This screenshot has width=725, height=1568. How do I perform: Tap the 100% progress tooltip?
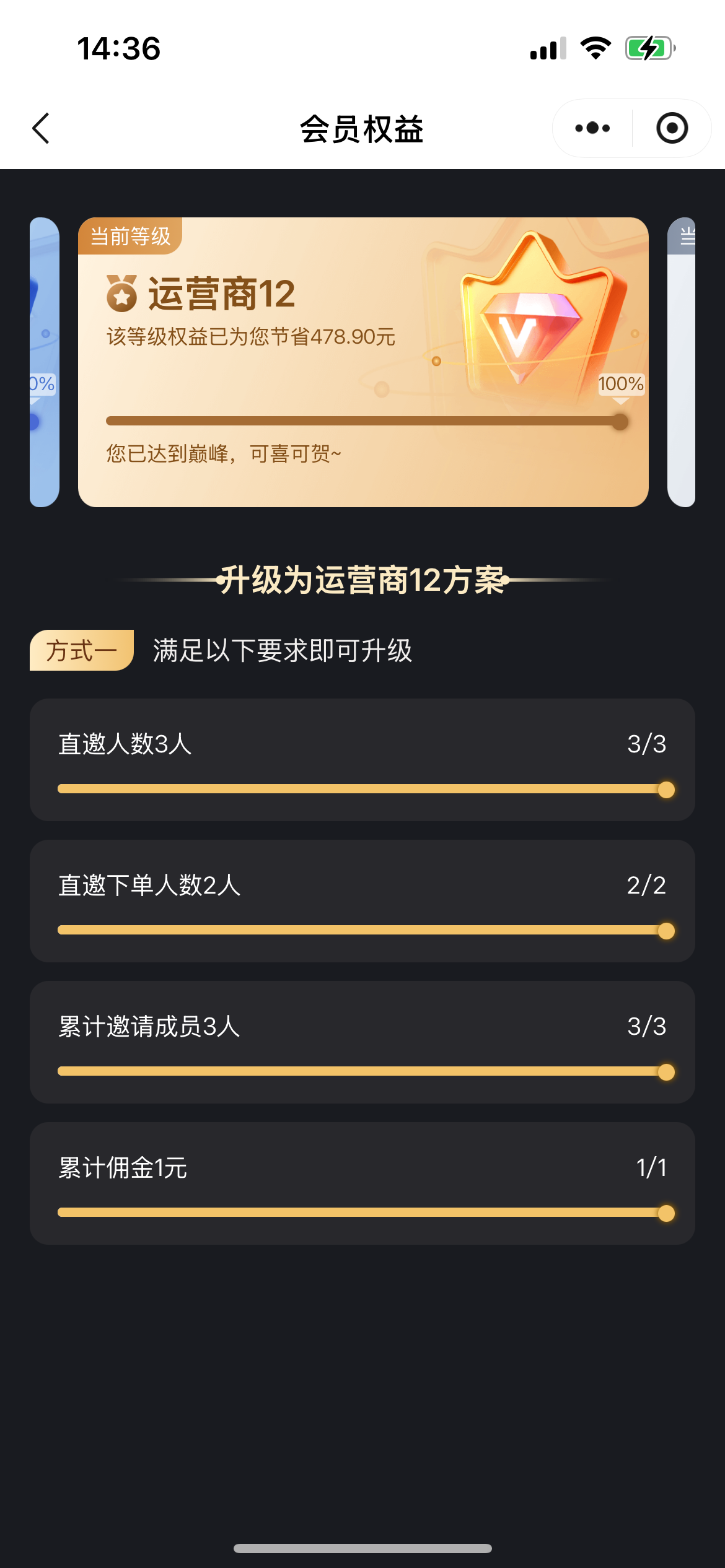click(621, 384)
